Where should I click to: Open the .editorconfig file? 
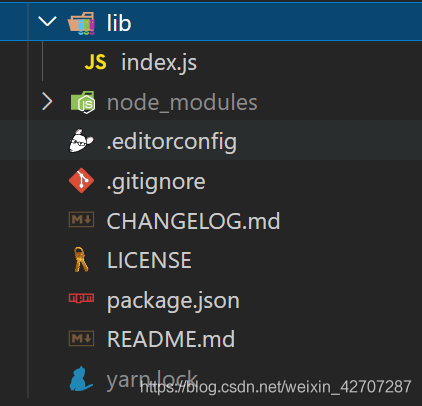click(x=172, y=142)
